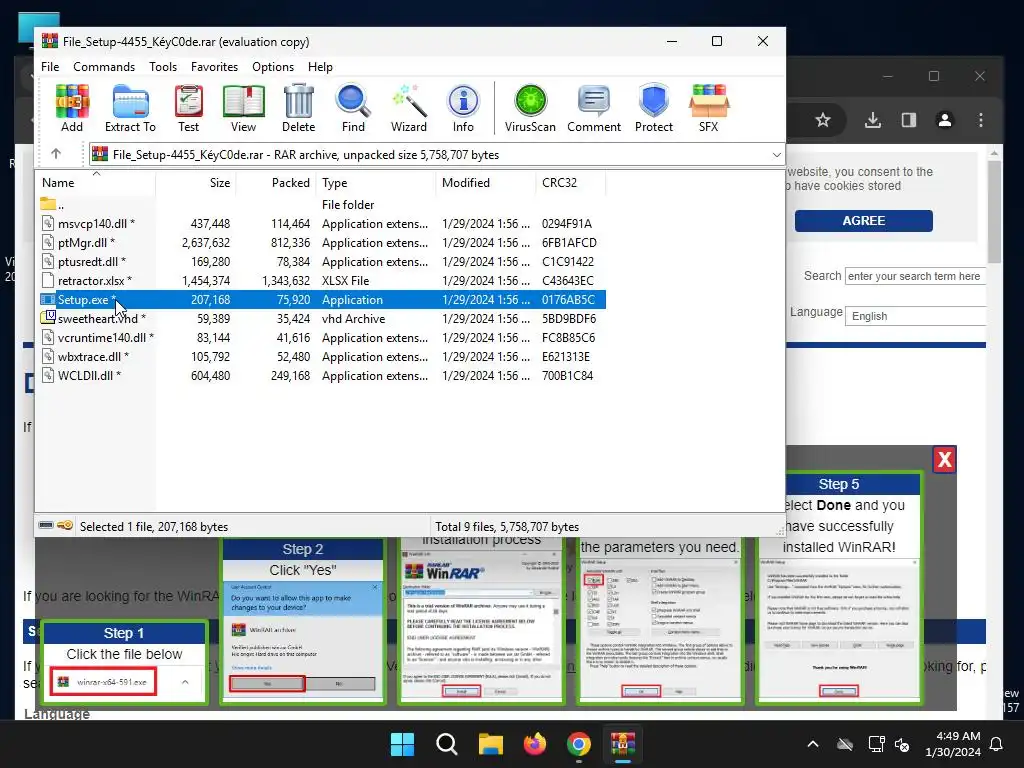Open Chrome three-dot menu
Image resolution: width=1024 pixels, height=768 pixels.
coord(980,120)
